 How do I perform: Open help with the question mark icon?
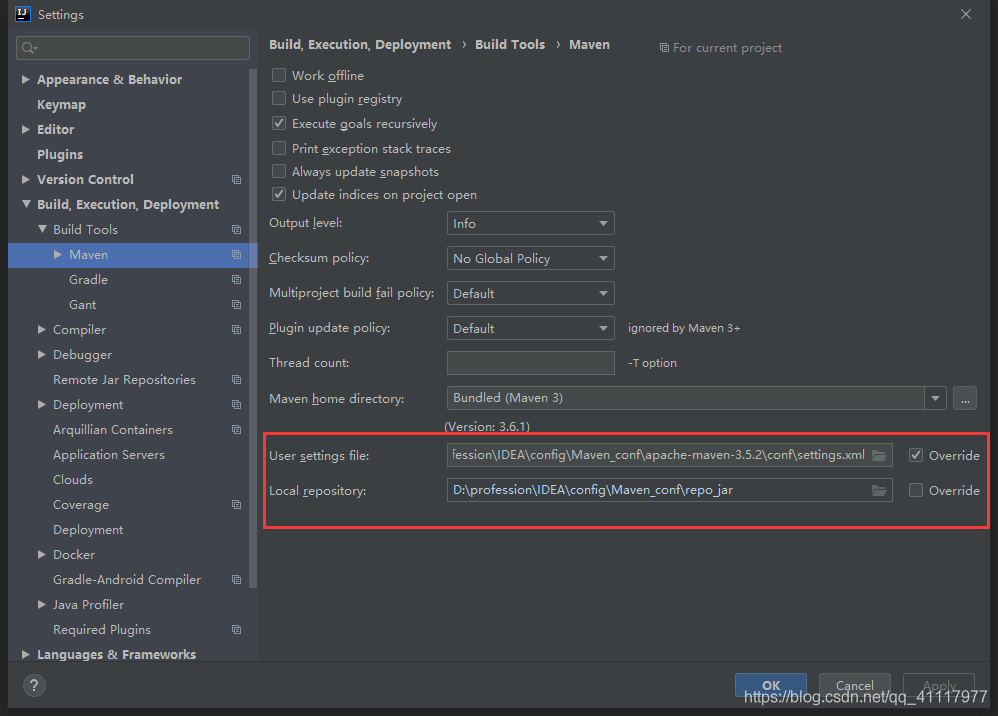pos(34,685)
